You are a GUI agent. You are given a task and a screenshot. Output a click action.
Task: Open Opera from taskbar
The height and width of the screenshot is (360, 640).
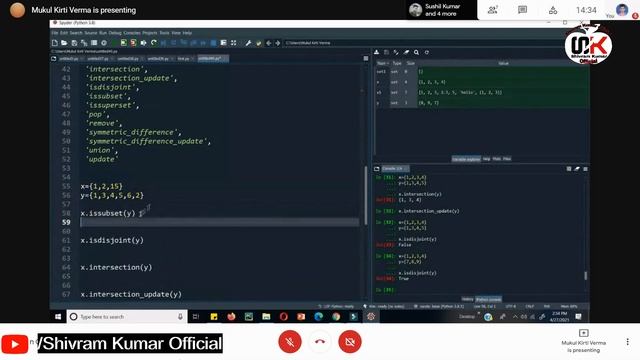click(284, 317)
